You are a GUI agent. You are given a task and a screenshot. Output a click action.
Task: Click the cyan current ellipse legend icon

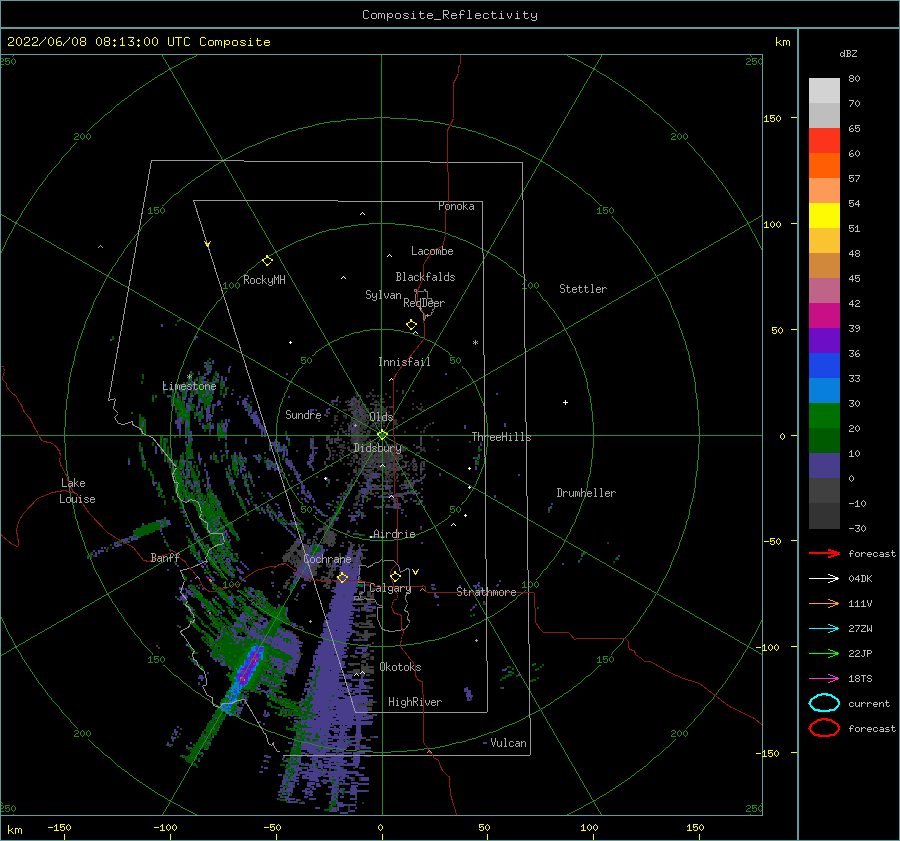coord(824,703)
